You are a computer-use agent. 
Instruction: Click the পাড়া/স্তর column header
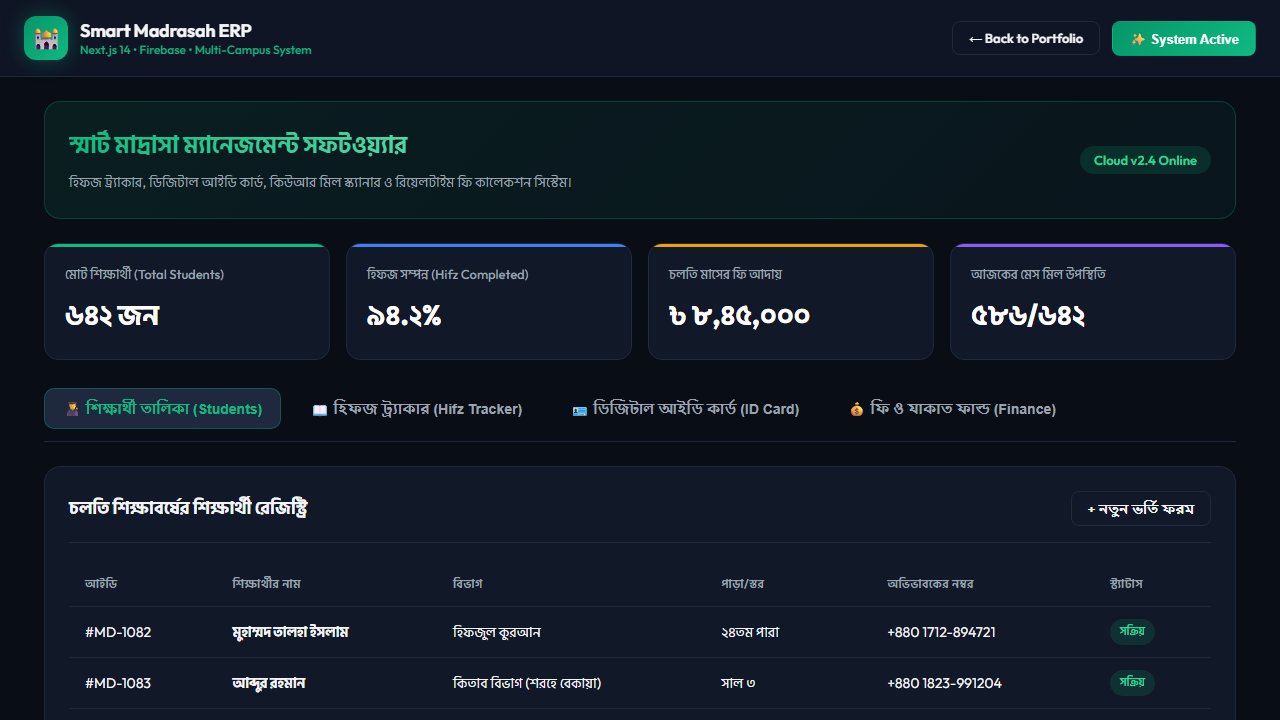click(x=743, y=583)
